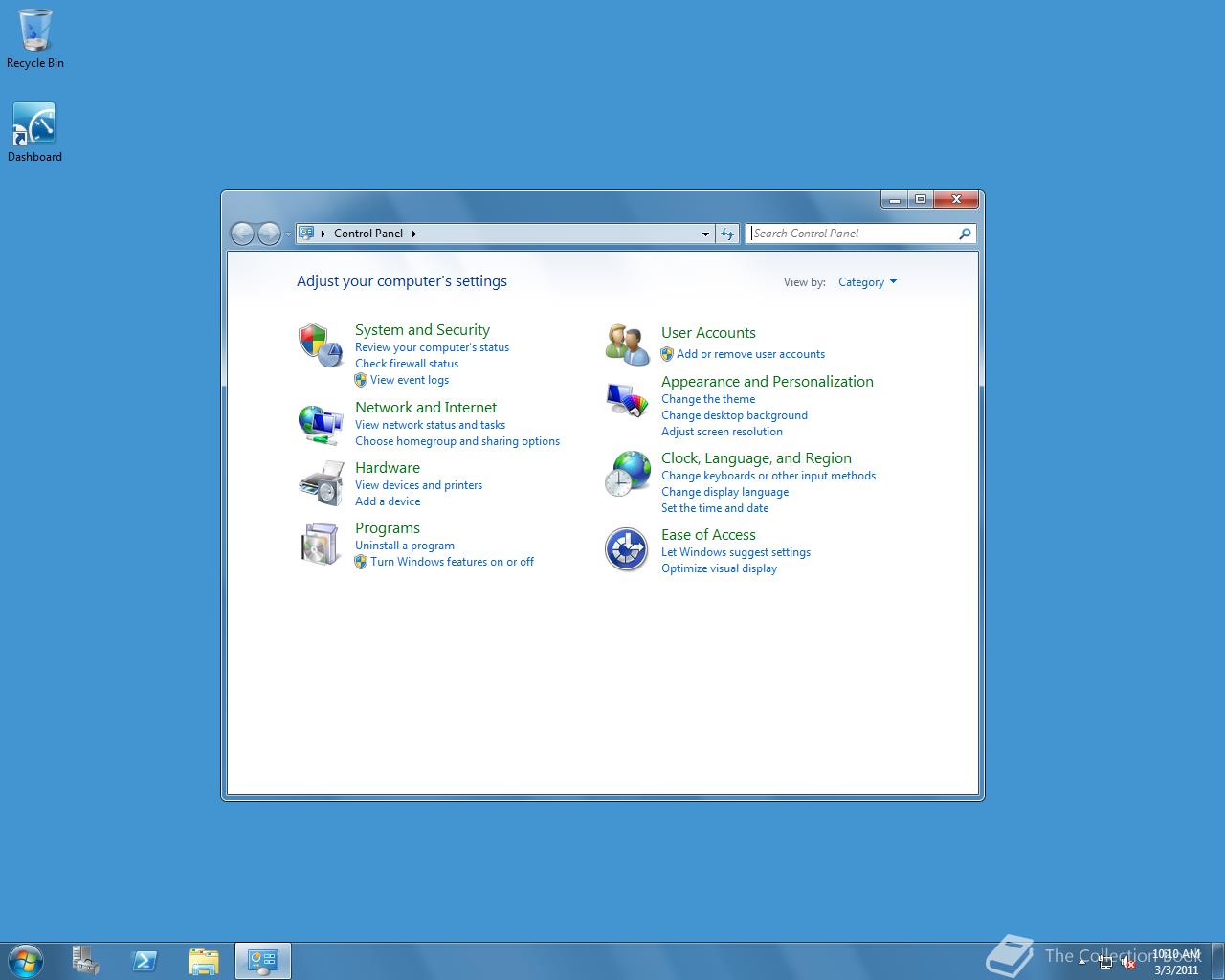Open the Dashboard desktop shortcut
Screen dimensions: 1225x980
[x=34, y=132]
